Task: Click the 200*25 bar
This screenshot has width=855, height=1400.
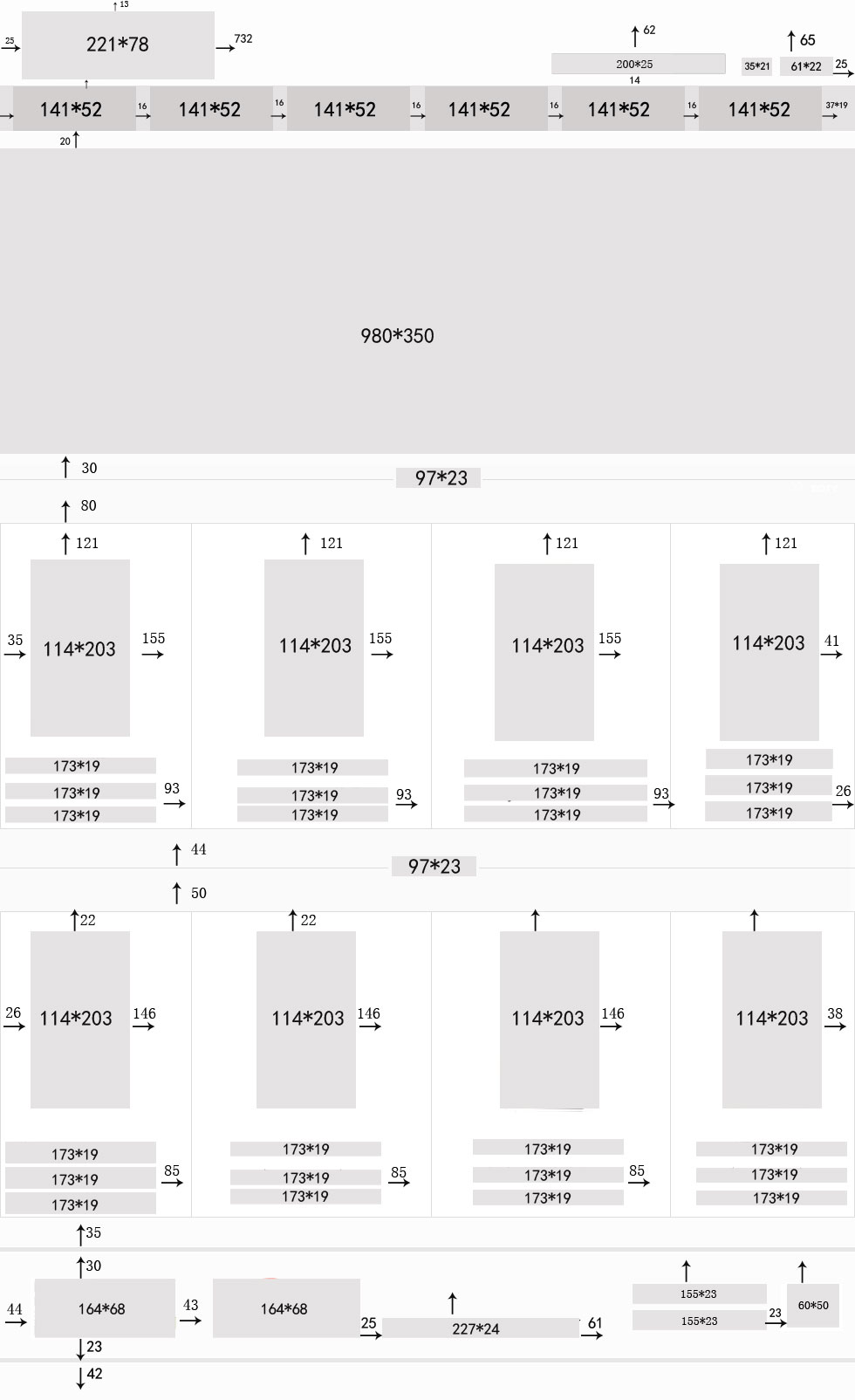Action: coord(638,64)
